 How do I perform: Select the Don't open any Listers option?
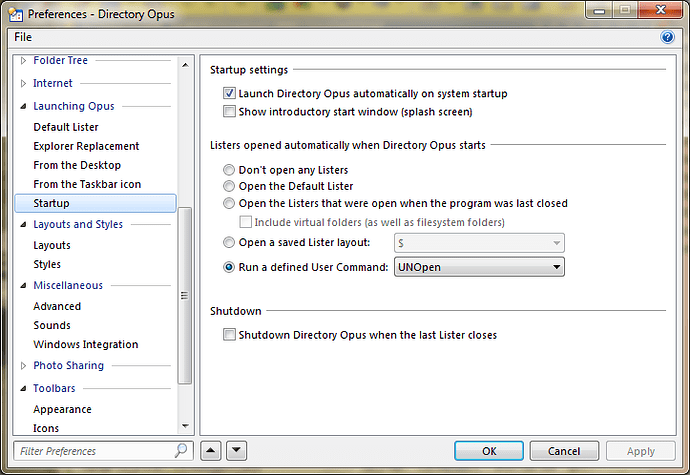pos(229,170)
